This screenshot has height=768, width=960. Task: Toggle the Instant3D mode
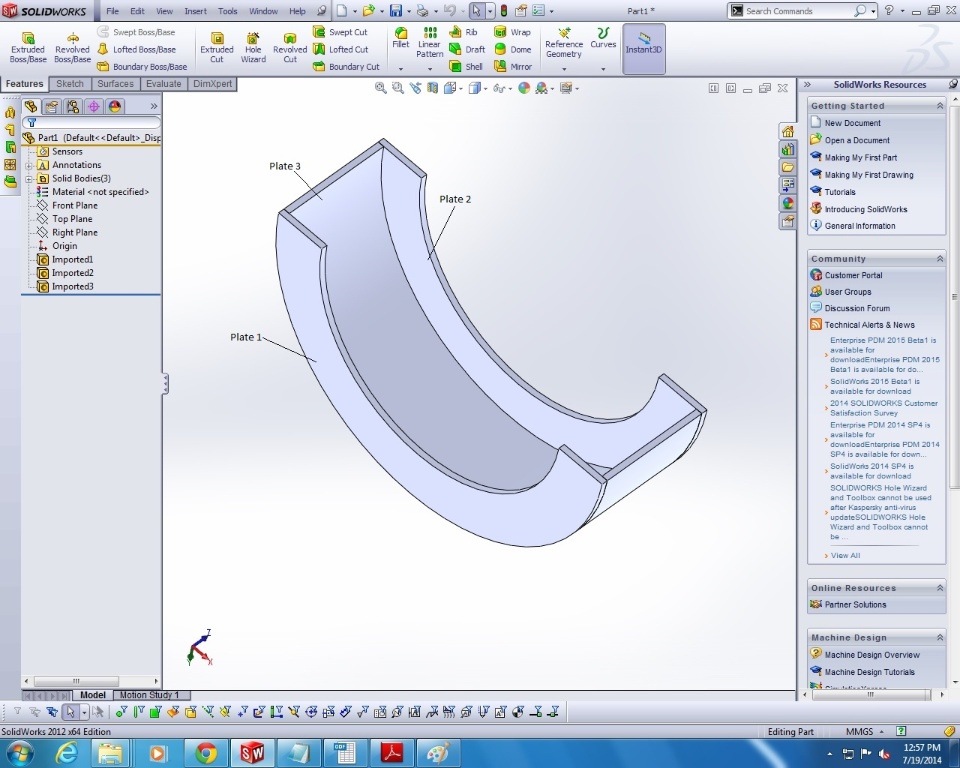click(643, 49)
